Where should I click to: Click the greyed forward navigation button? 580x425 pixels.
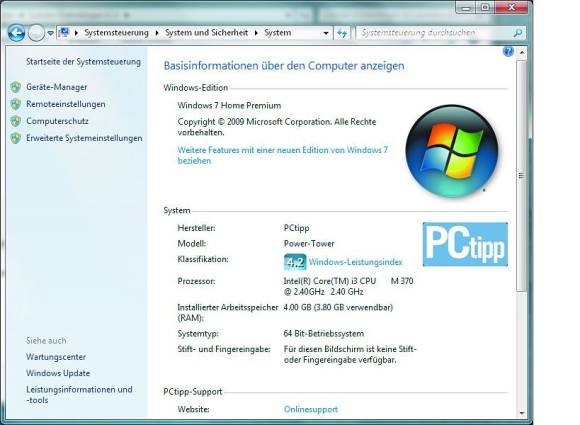(x=36, y=33)
